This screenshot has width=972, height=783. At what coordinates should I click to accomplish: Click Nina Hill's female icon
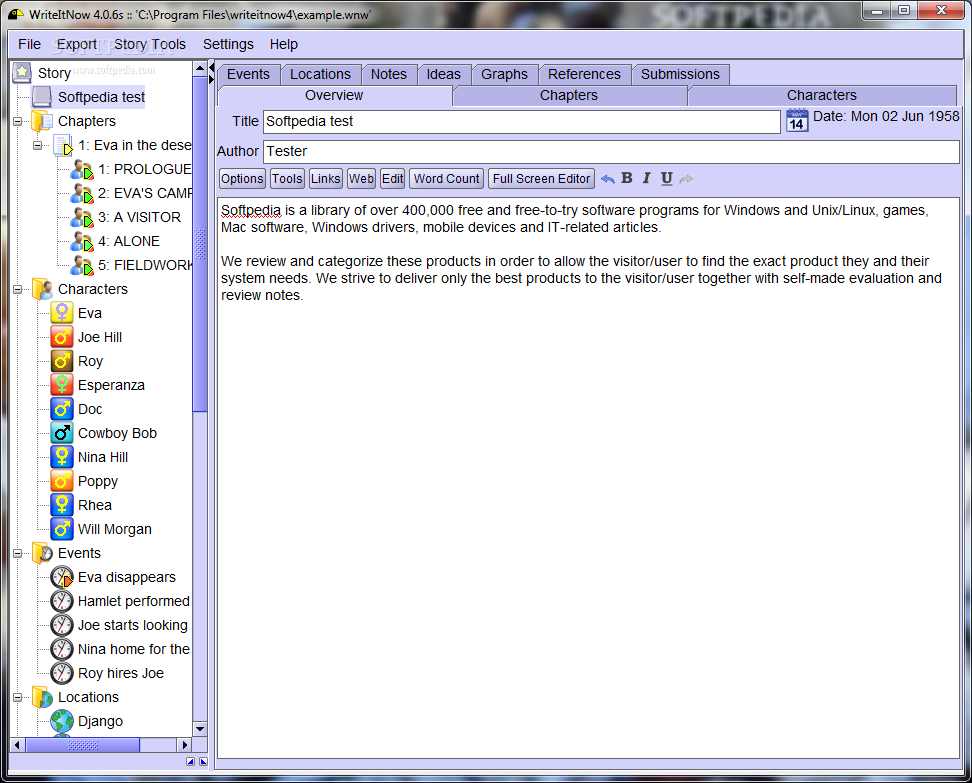coord(62,457)
